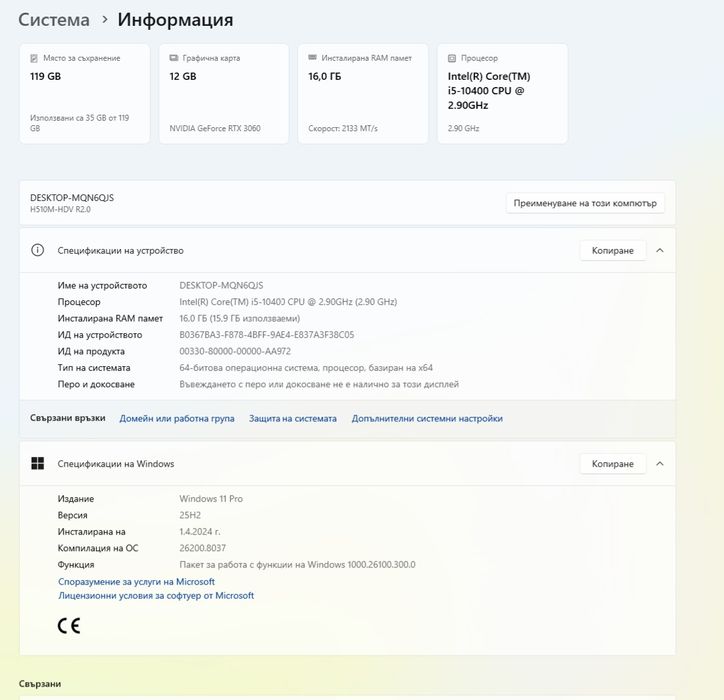Click the Преименуване на този компютър button
724x700 pixels.
[585, 203]
